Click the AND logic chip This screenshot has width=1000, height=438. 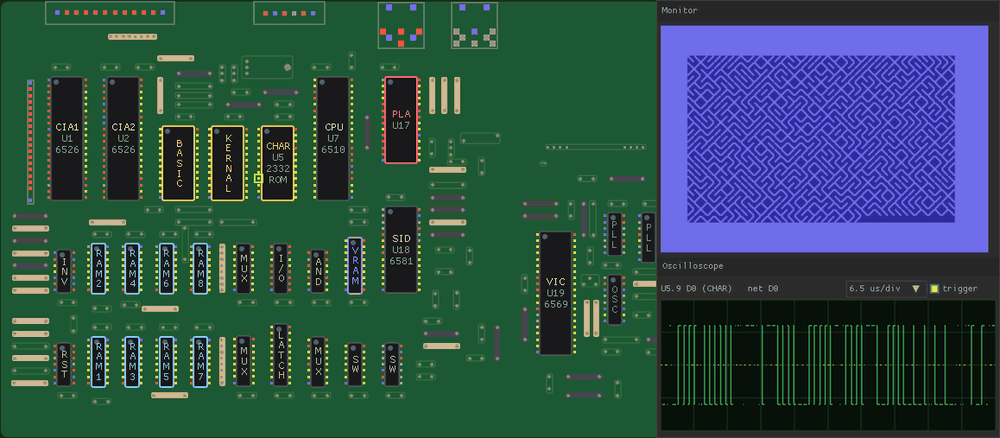[318, 271]
